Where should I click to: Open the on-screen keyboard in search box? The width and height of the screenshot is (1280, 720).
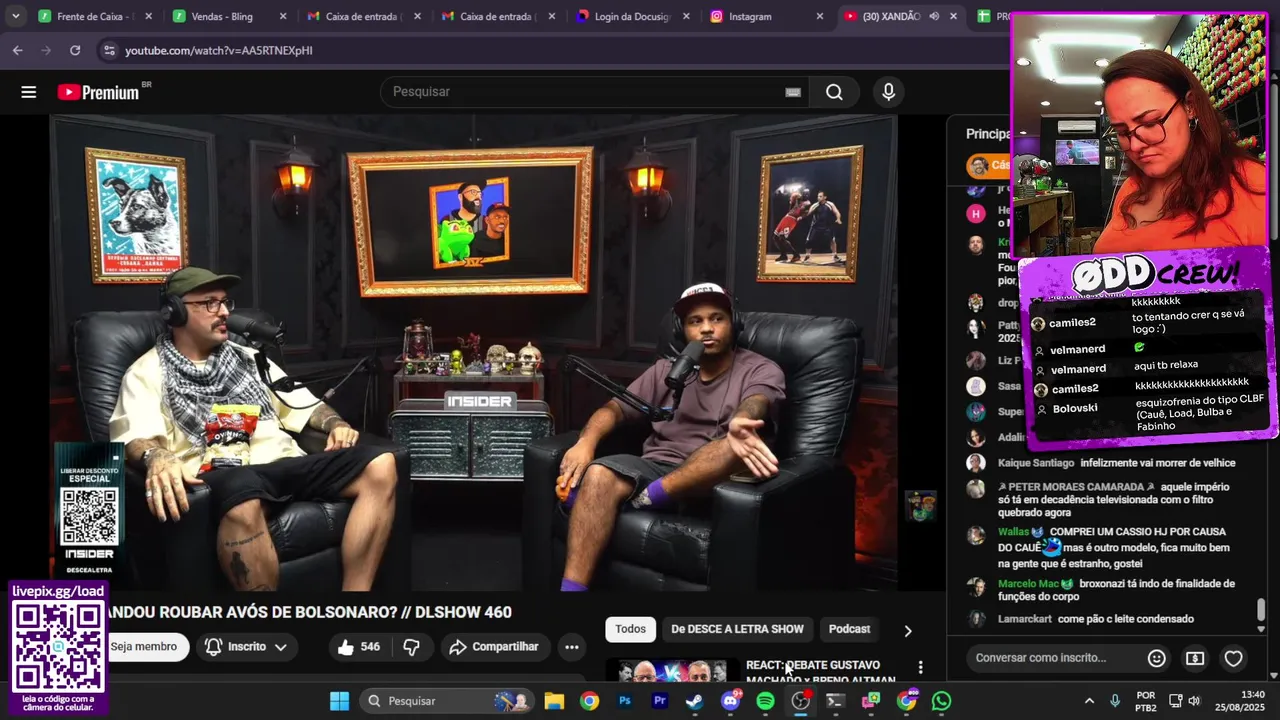793,92
